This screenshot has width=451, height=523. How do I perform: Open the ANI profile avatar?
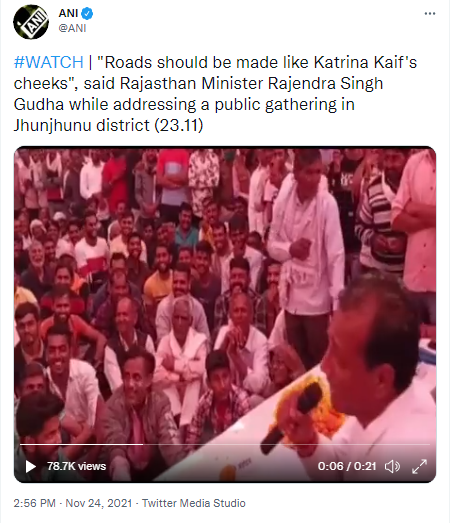pyautogui.click(x=31, y=22)
